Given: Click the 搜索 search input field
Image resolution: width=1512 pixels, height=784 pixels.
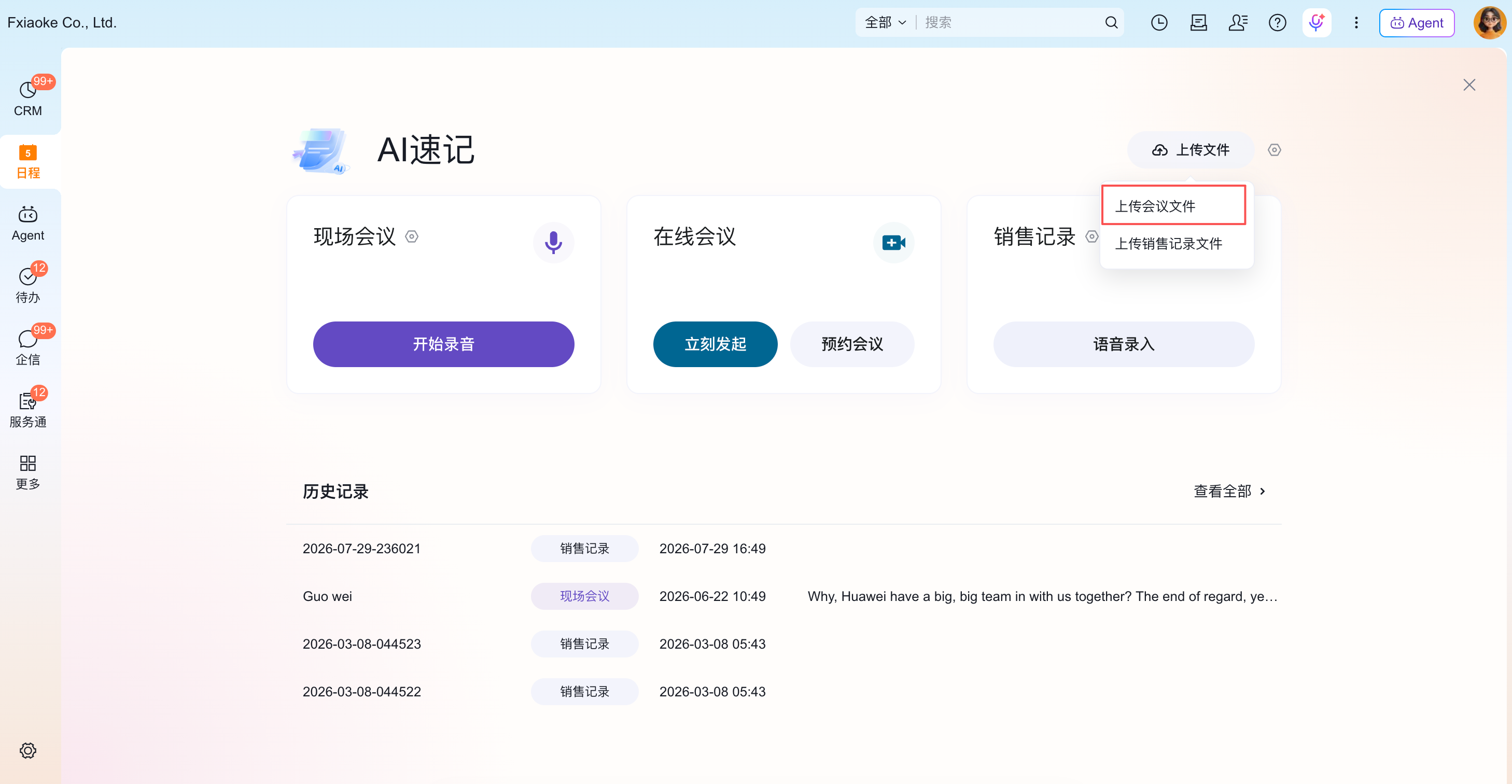Looking at the screenshot, I should coord(1010,22).
